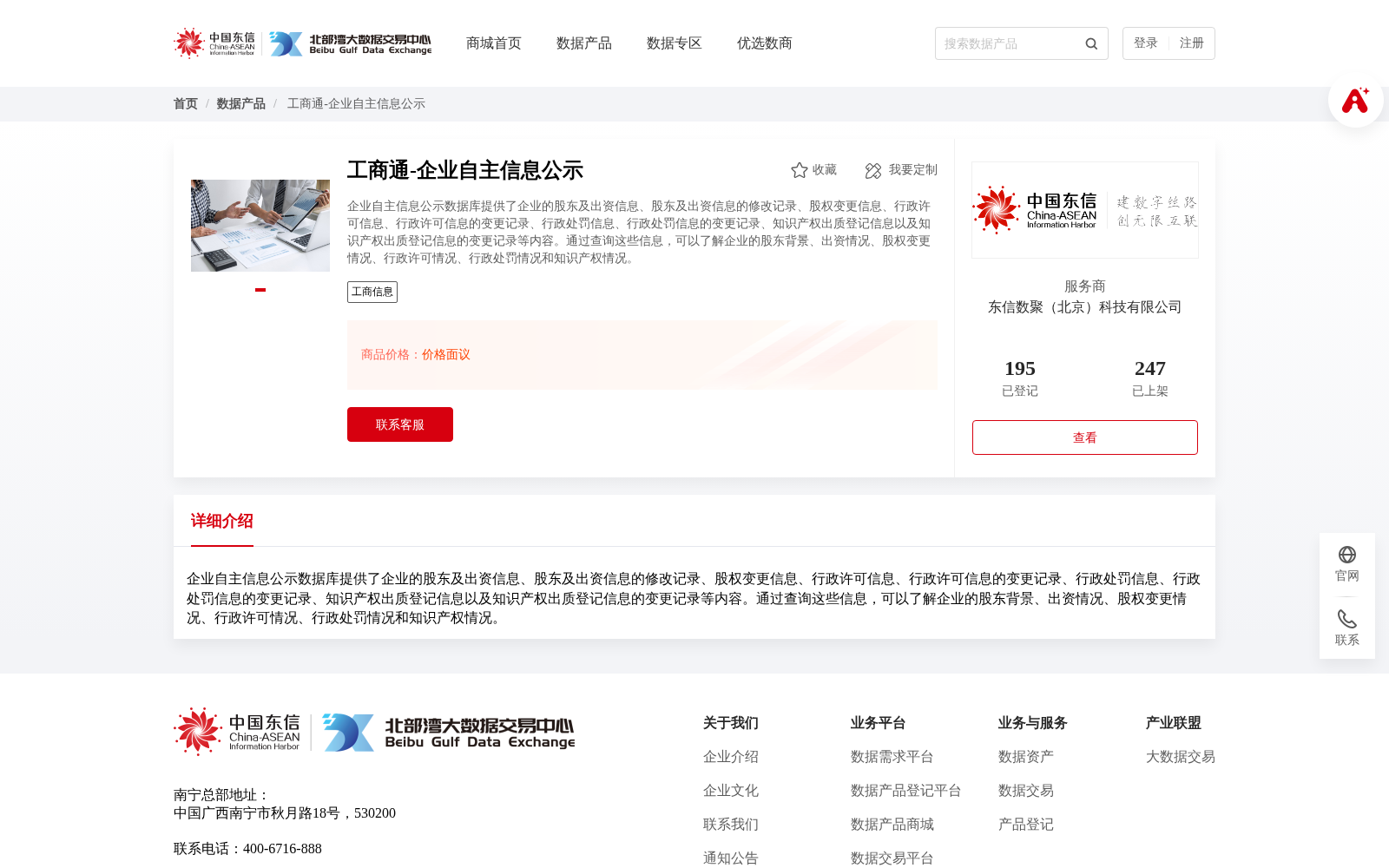Viewport: 1389px width, 868px height.
Task: Click provider name 东信数聚（北京）科技有限公司
Action: tap(1085, 307)
